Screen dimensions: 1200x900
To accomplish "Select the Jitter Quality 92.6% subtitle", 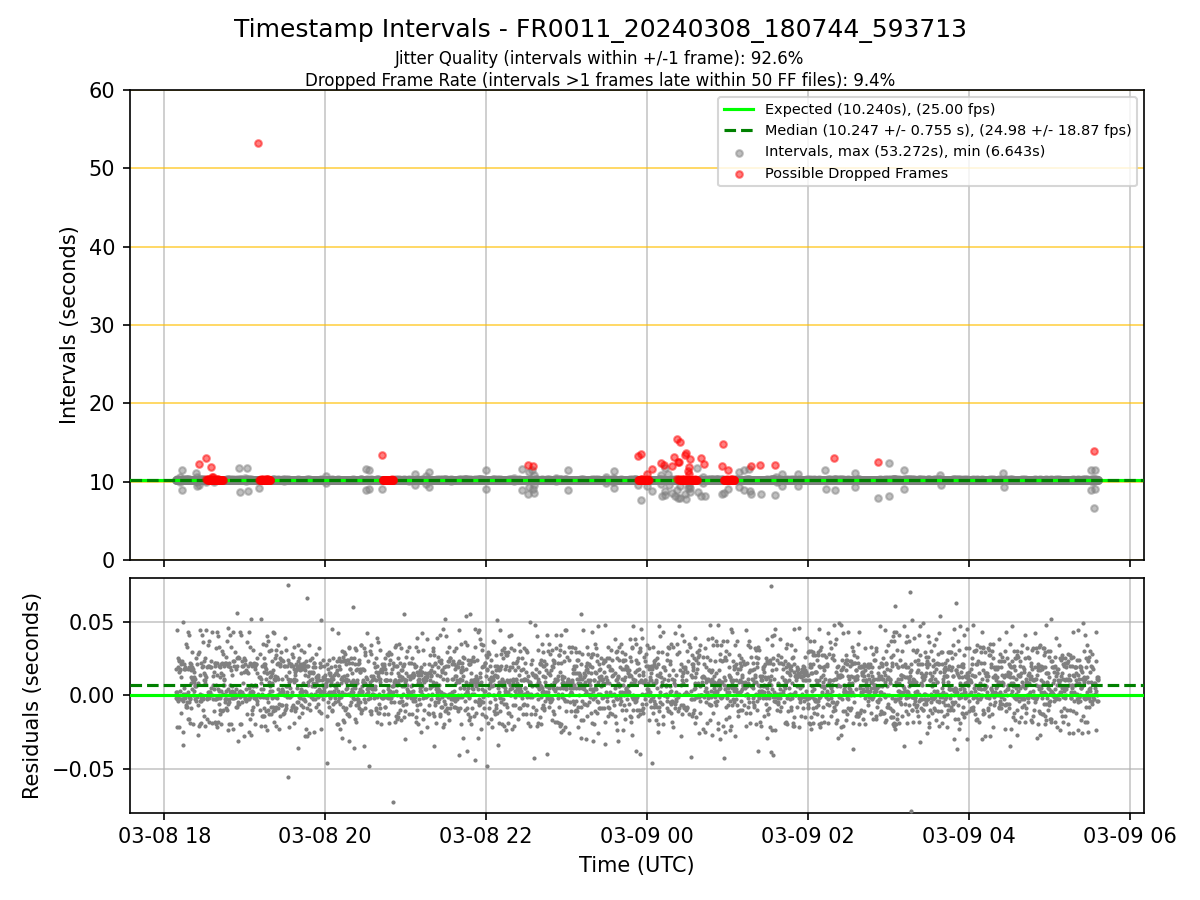I will click(599, 59).
